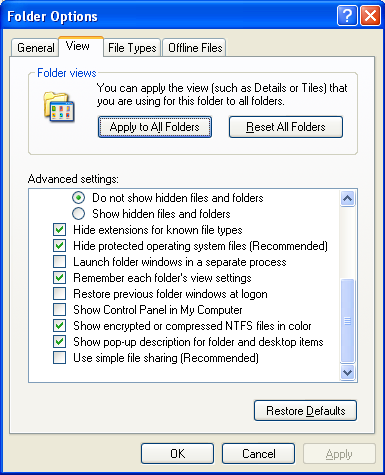This screenshot has width=385, height=475.
Task: Check Show Control Panel in My Computer
Action: 59,310
